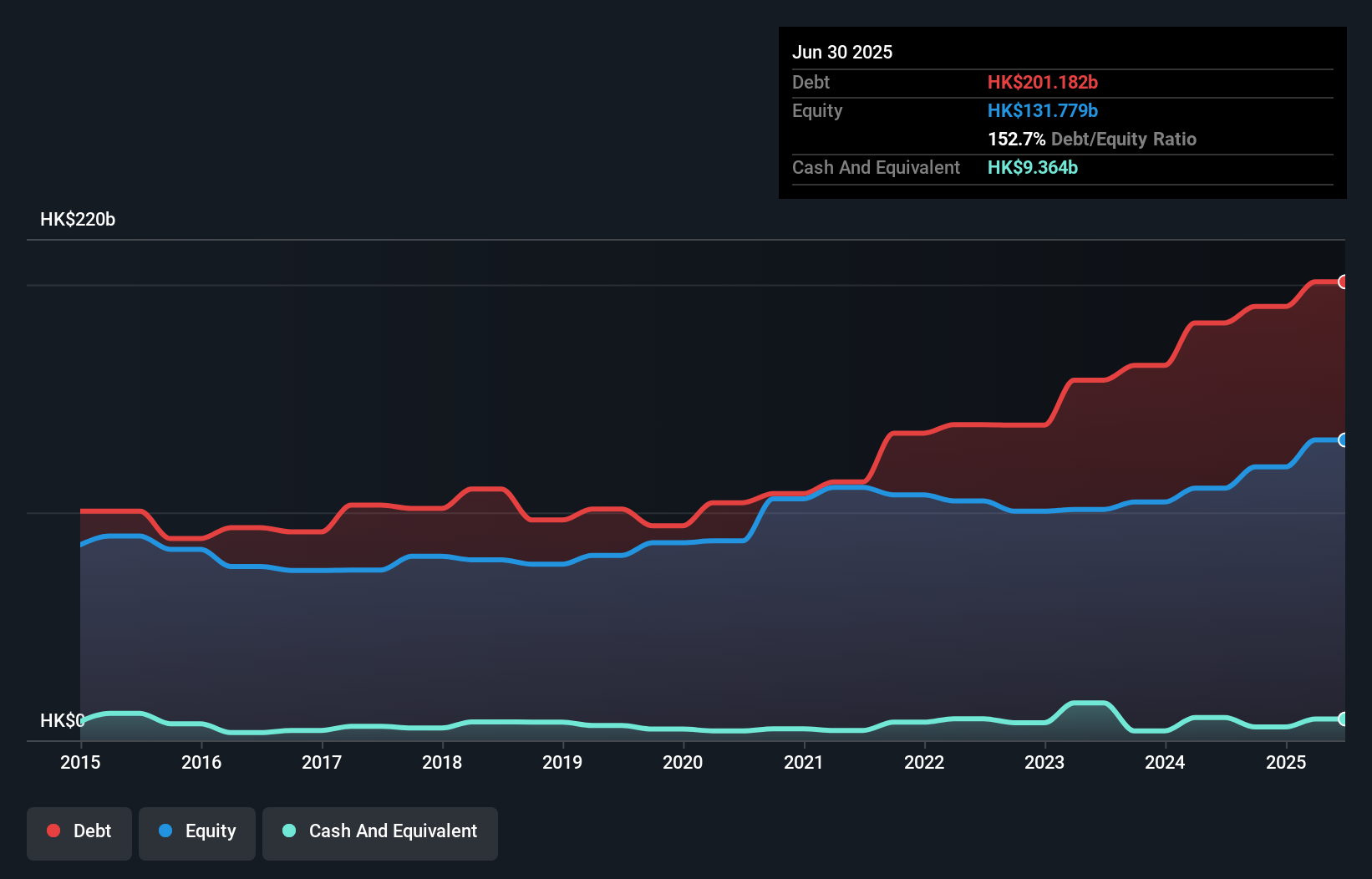Click the 152.7% Debt/Equity Ratio text
Image resolution: width=1372 pixels, height=879 pixels.
[x=1092, y=139]
